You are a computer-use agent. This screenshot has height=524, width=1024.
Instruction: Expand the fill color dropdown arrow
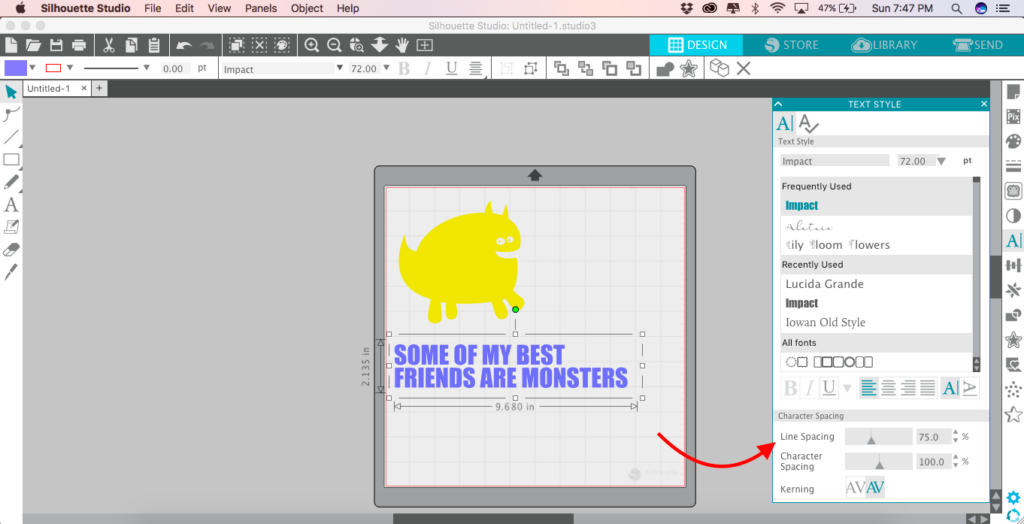click(33, 69)
